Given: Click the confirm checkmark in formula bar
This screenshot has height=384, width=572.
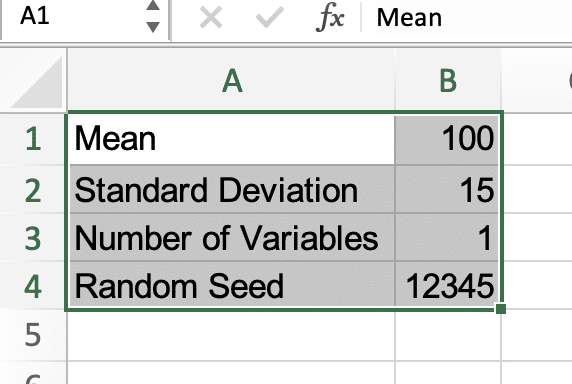Looking at the screenshot, I should click(270, 17).
